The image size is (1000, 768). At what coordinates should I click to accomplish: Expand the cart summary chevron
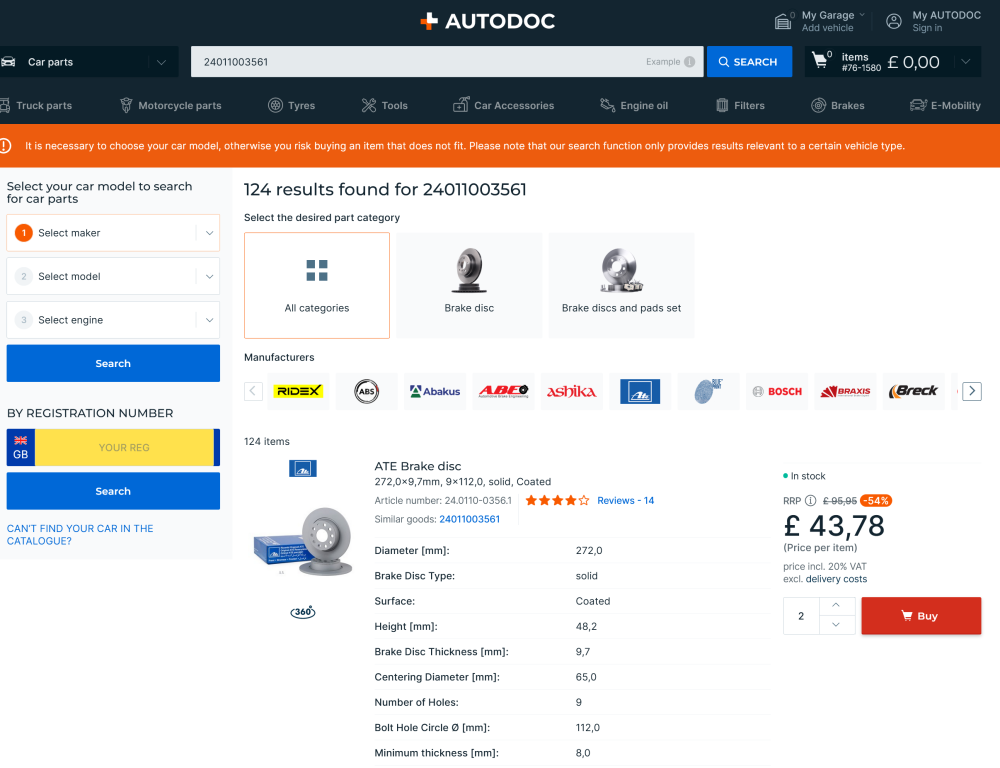click(x=966, y=62)
